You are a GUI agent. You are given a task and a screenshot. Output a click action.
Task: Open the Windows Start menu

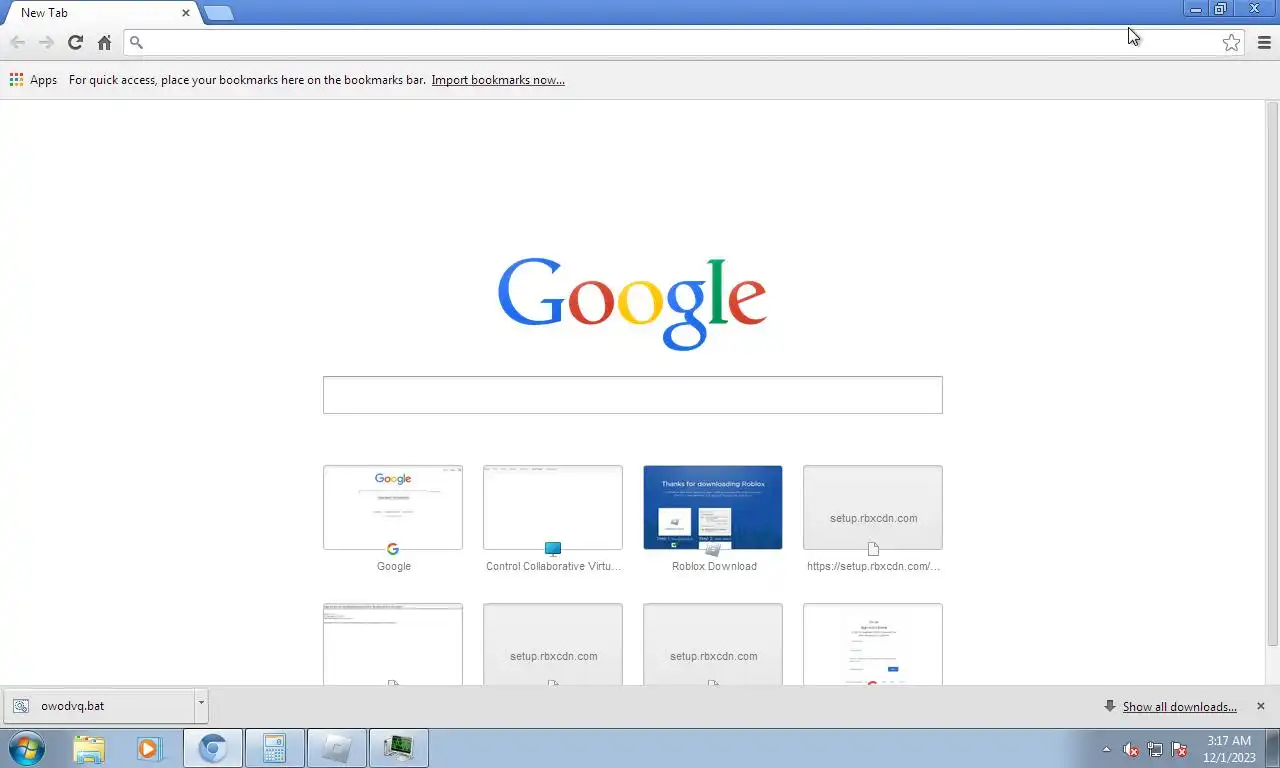click(x=27, y=748)
